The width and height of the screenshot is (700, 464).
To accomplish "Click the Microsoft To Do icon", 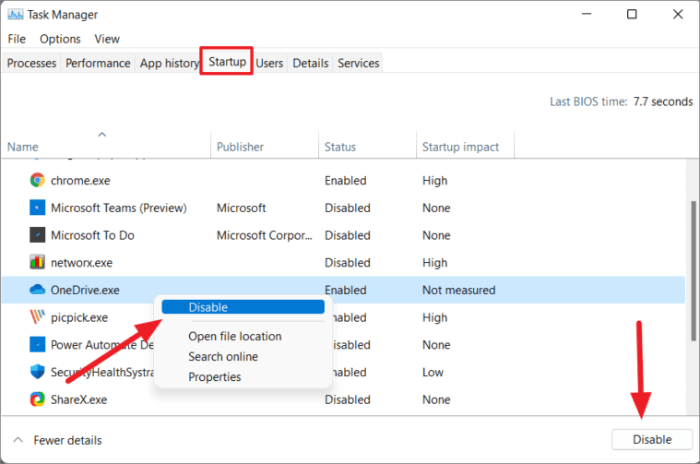I will [x=38, y=235].
